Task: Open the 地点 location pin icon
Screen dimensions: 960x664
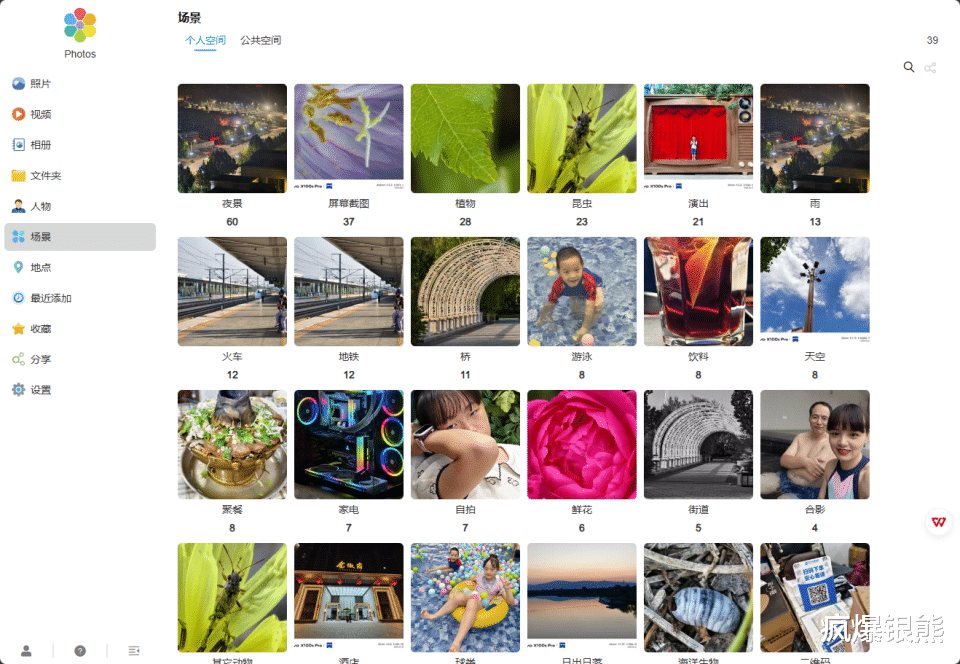Action: 18,267
